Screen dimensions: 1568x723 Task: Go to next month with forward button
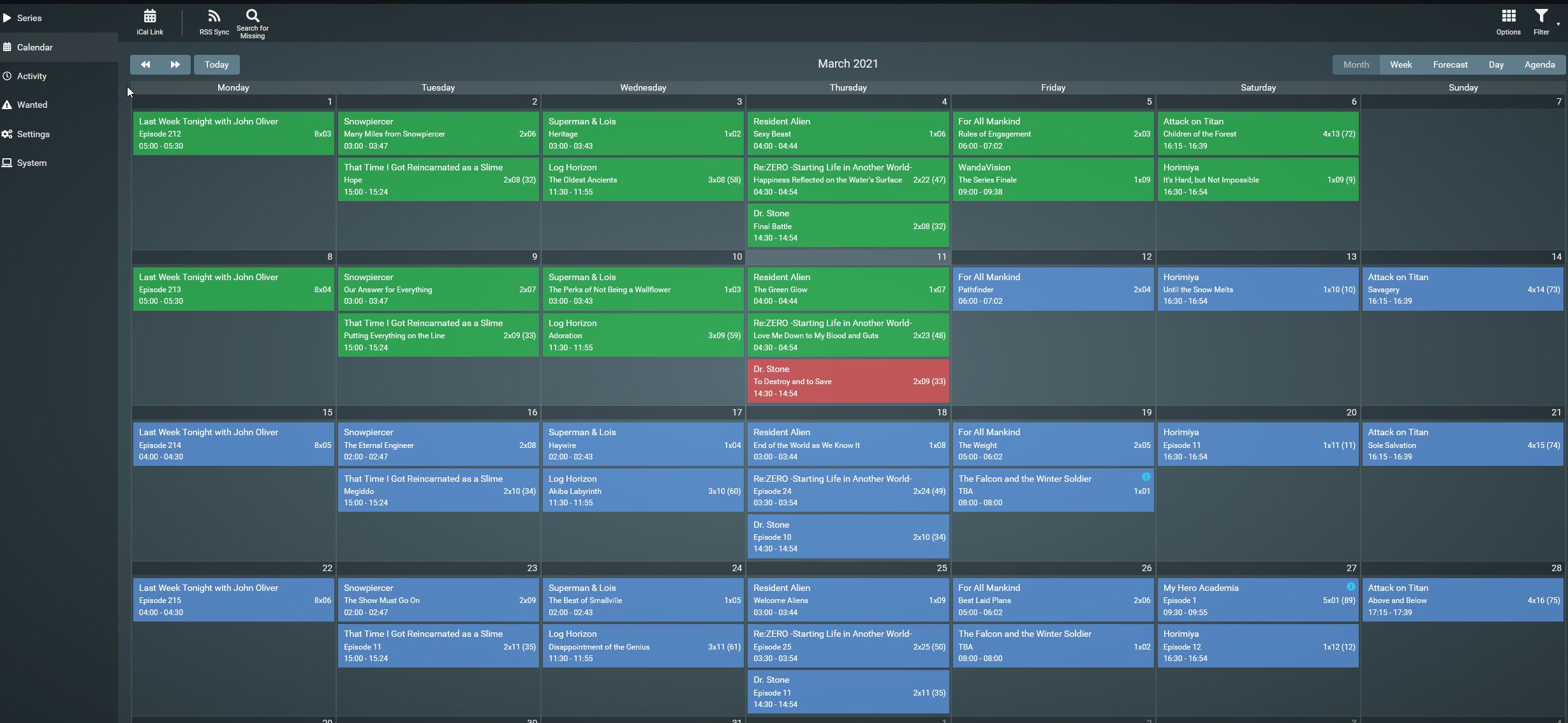pyautogui.click(x=175, y=64)
